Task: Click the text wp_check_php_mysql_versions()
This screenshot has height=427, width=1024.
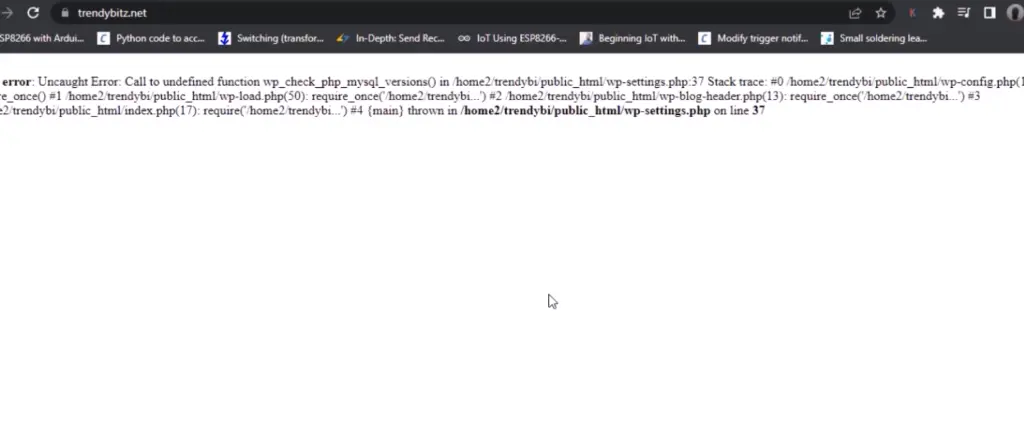Action: (349, 82)
